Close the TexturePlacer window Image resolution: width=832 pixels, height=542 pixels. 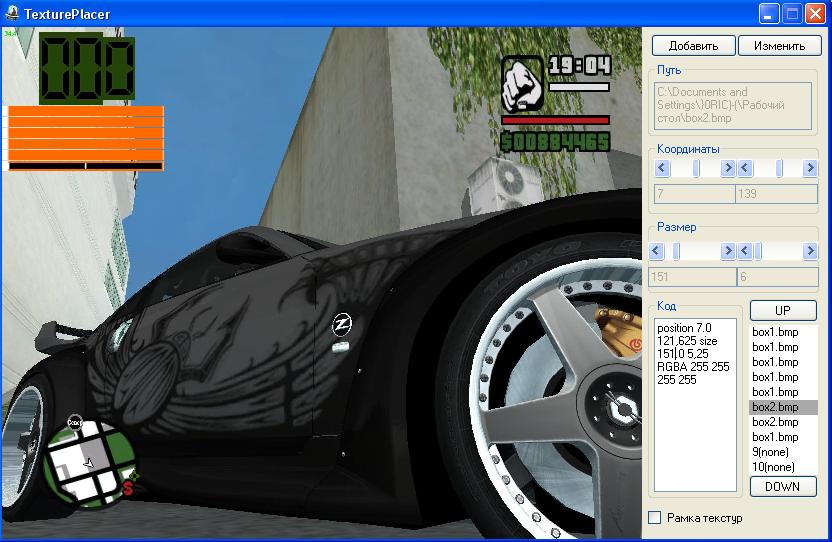pyautogui.click(x=816, y=13)
